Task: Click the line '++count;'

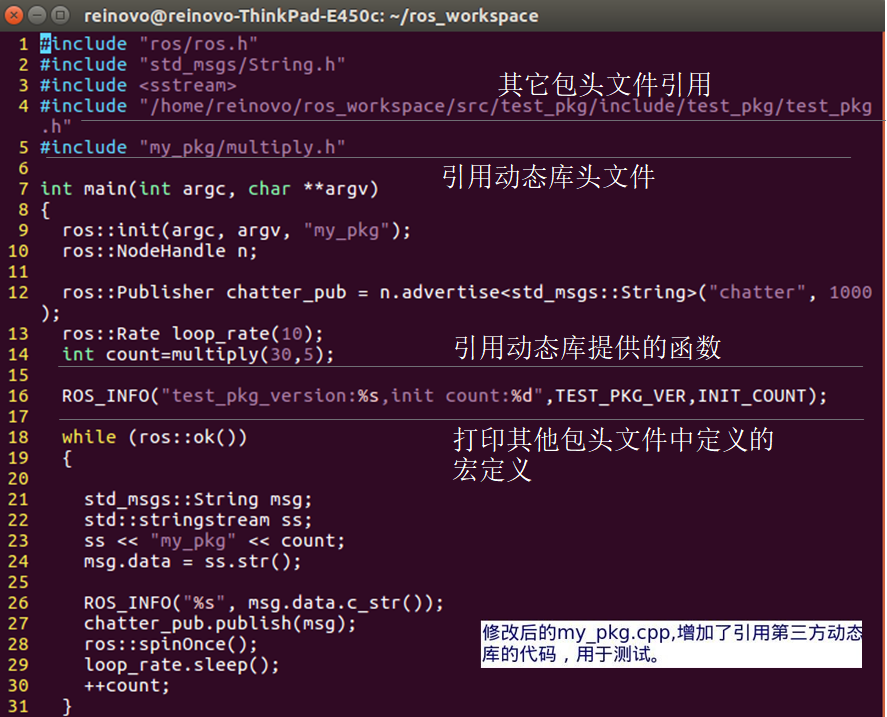Action: 127,686
